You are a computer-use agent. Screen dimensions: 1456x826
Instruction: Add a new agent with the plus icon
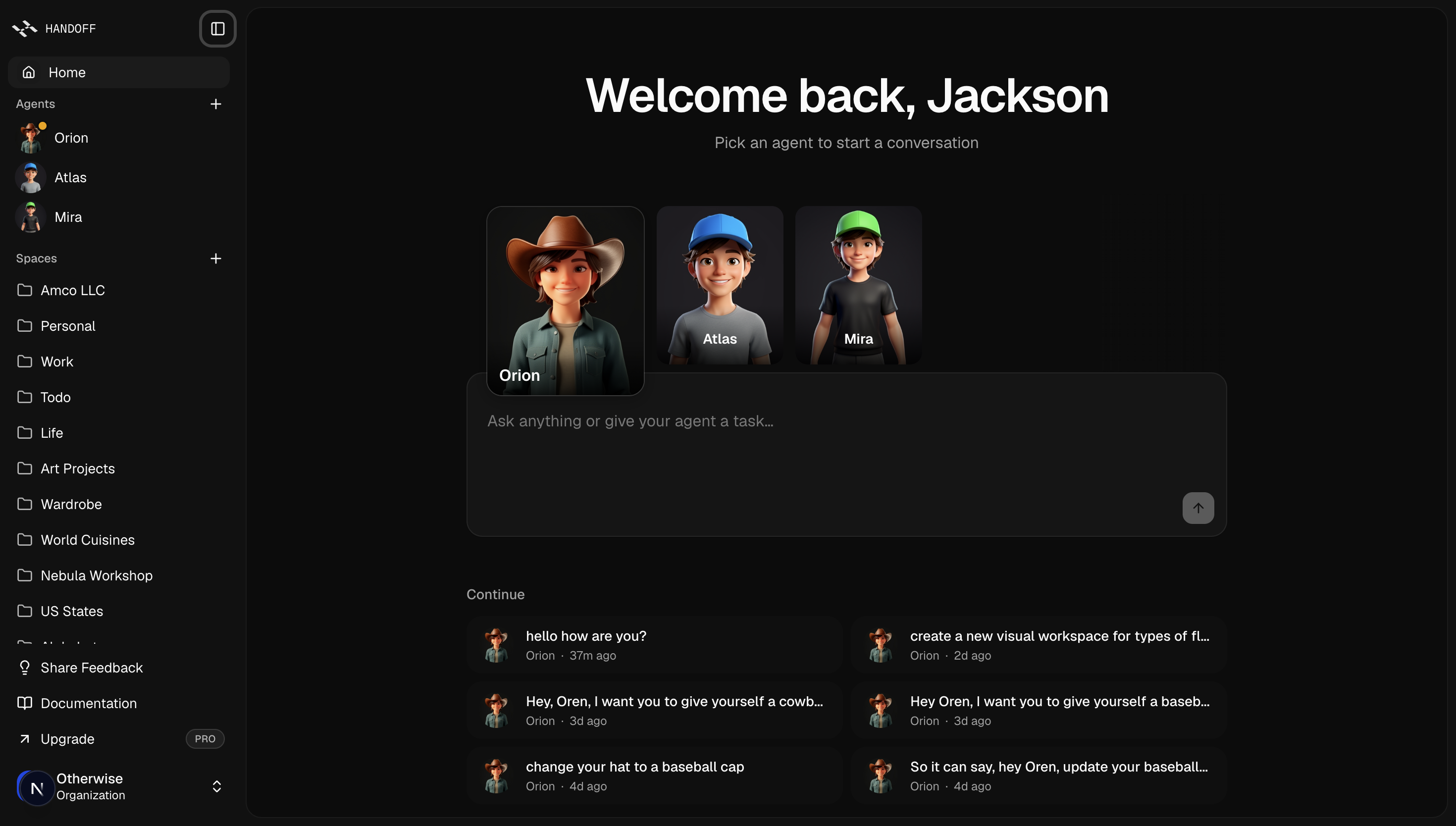pyautogui.click(x=215, y=104)
